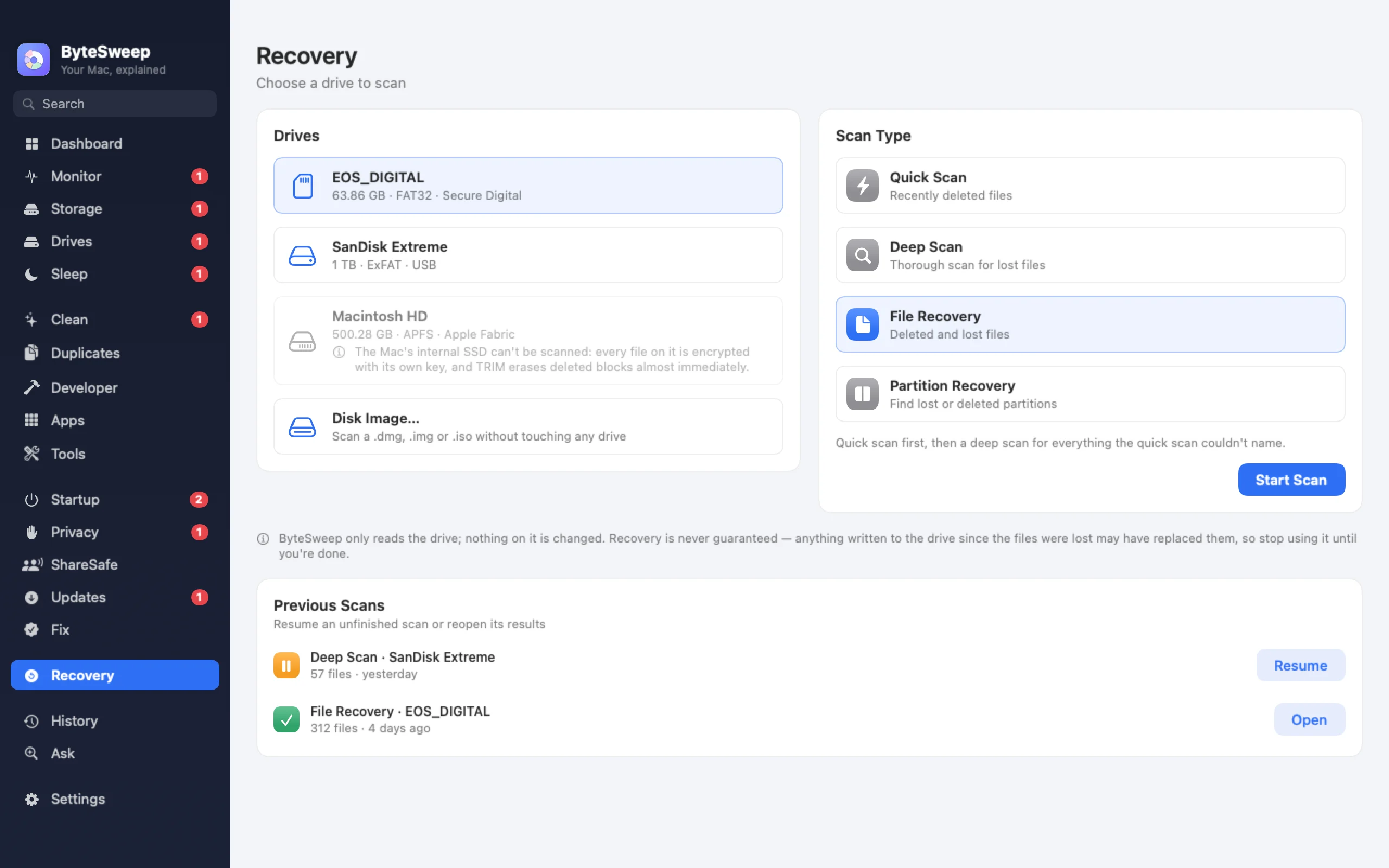Click the Fix checkmark badge icon
Screen dimensions: 1389x868
[x=31, y=630]
